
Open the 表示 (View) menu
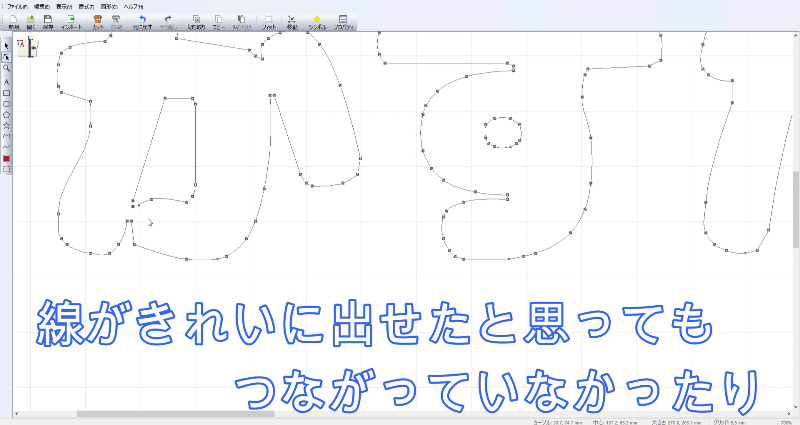coord(64,7)
